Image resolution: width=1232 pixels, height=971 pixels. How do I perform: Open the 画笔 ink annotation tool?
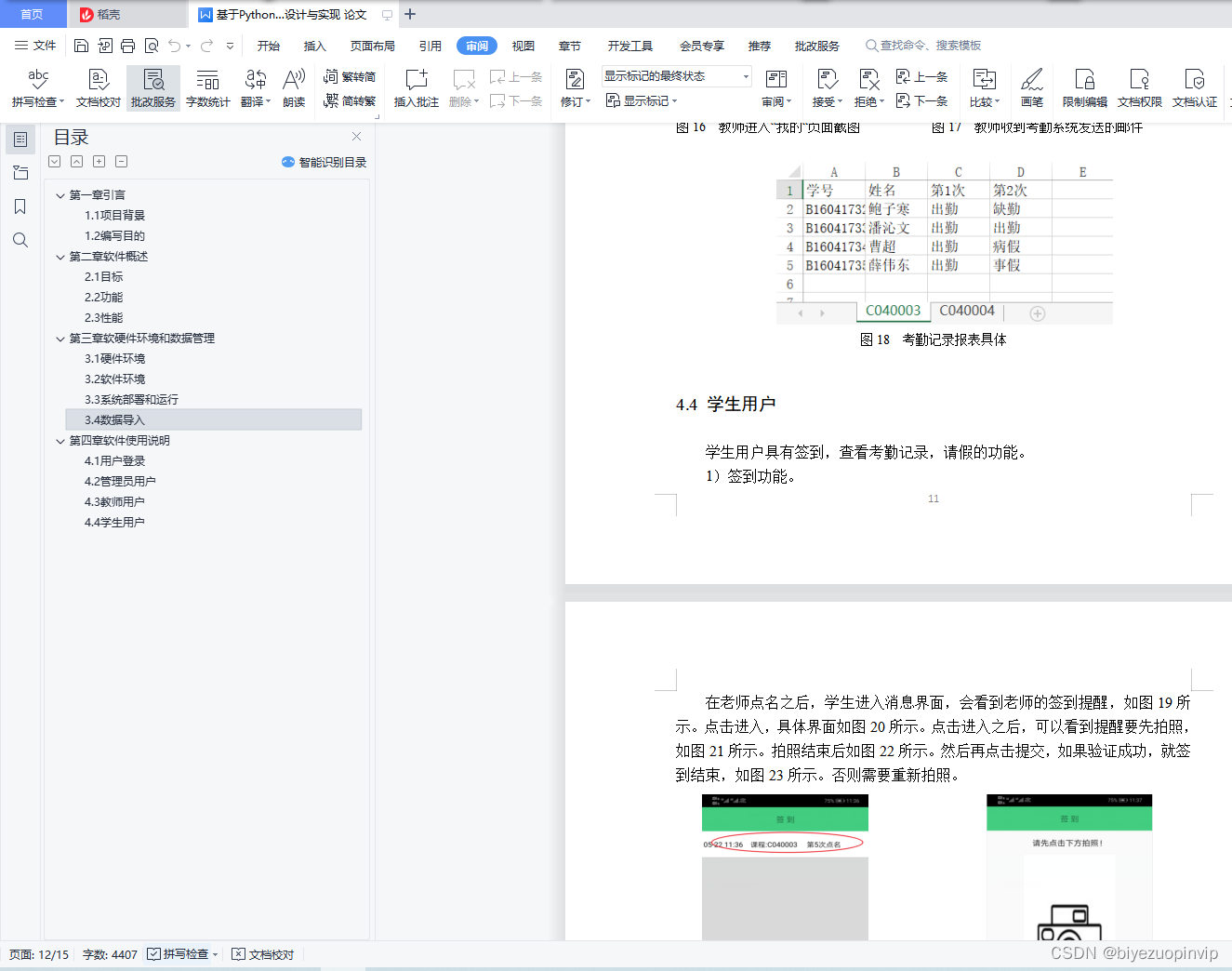click(1032, 86)
